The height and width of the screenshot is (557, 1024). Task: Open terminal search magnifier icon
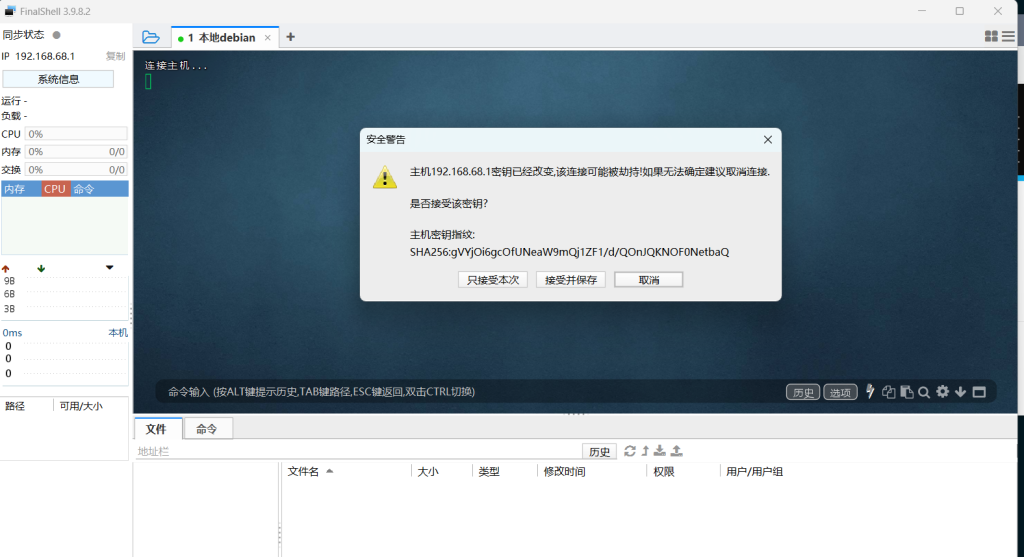pyautogui.click(x=924, y=392)
